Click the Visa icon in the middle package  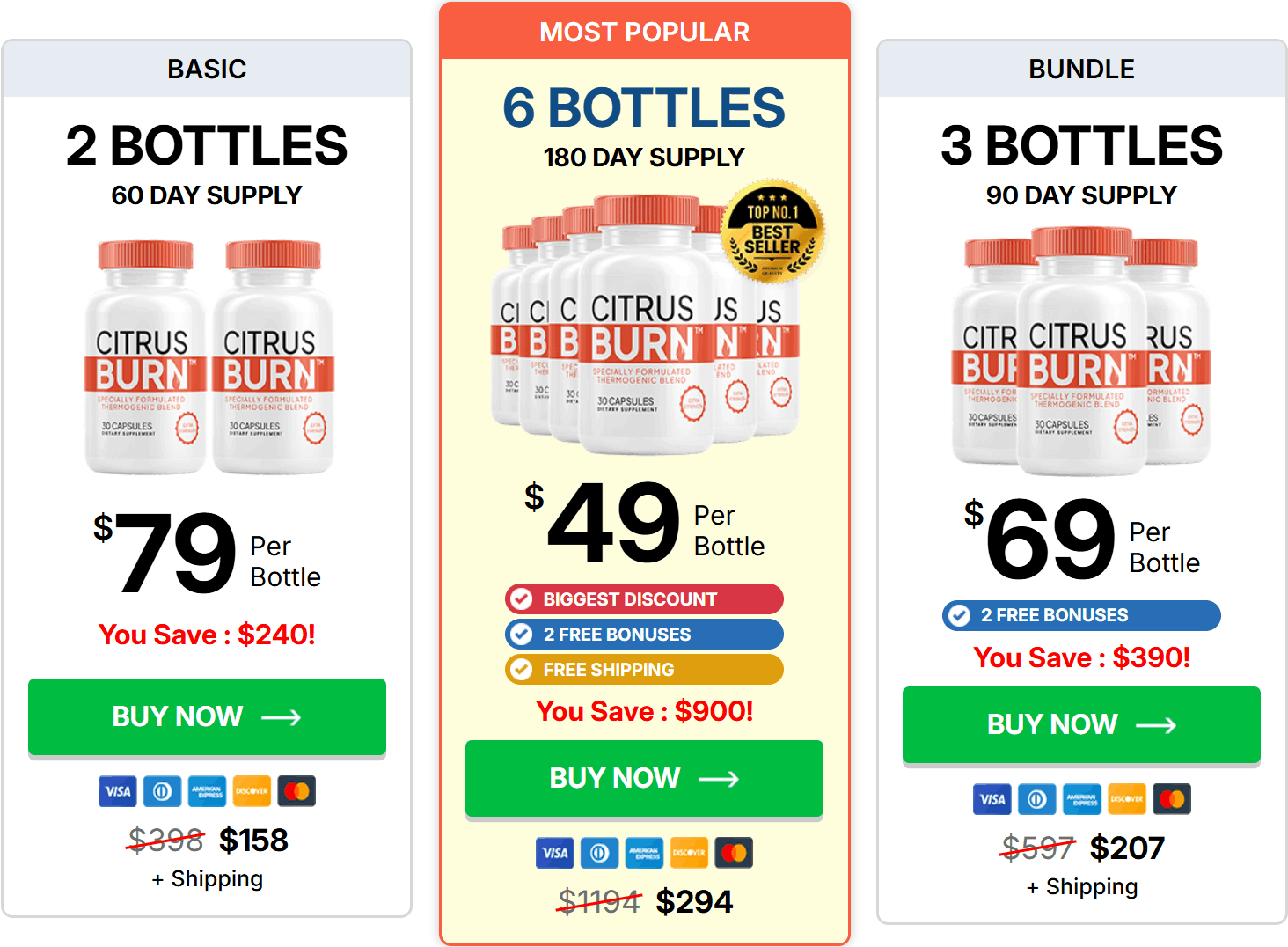coord(554,853)
